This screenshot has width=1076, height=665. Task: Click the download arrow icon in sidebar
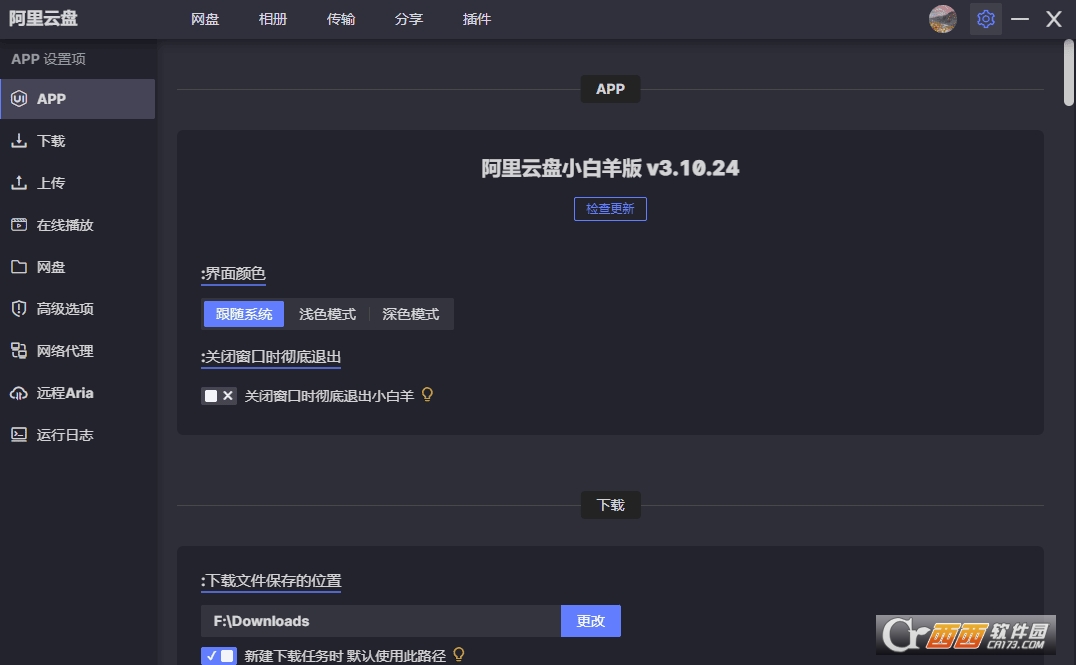(x=19, y=141)
